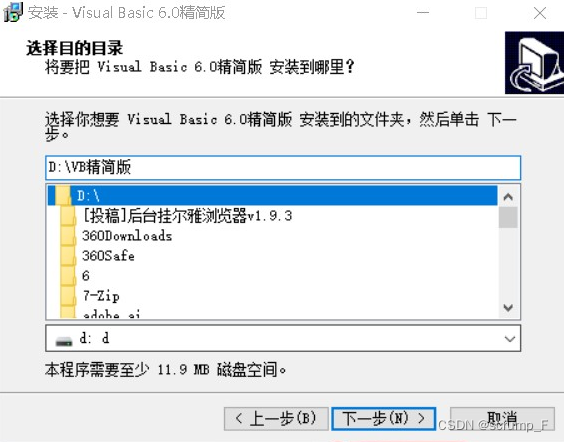Click the drive combo box chevron arrow
Image resolution: width=564 pixels, height=442 pixels.
[x=509, y=339]
